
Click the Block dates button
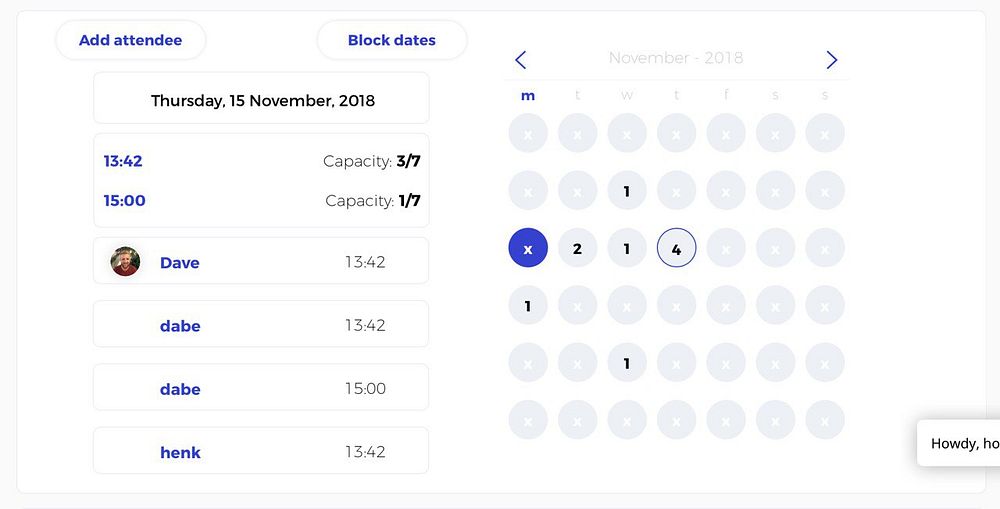coord(391,40)
